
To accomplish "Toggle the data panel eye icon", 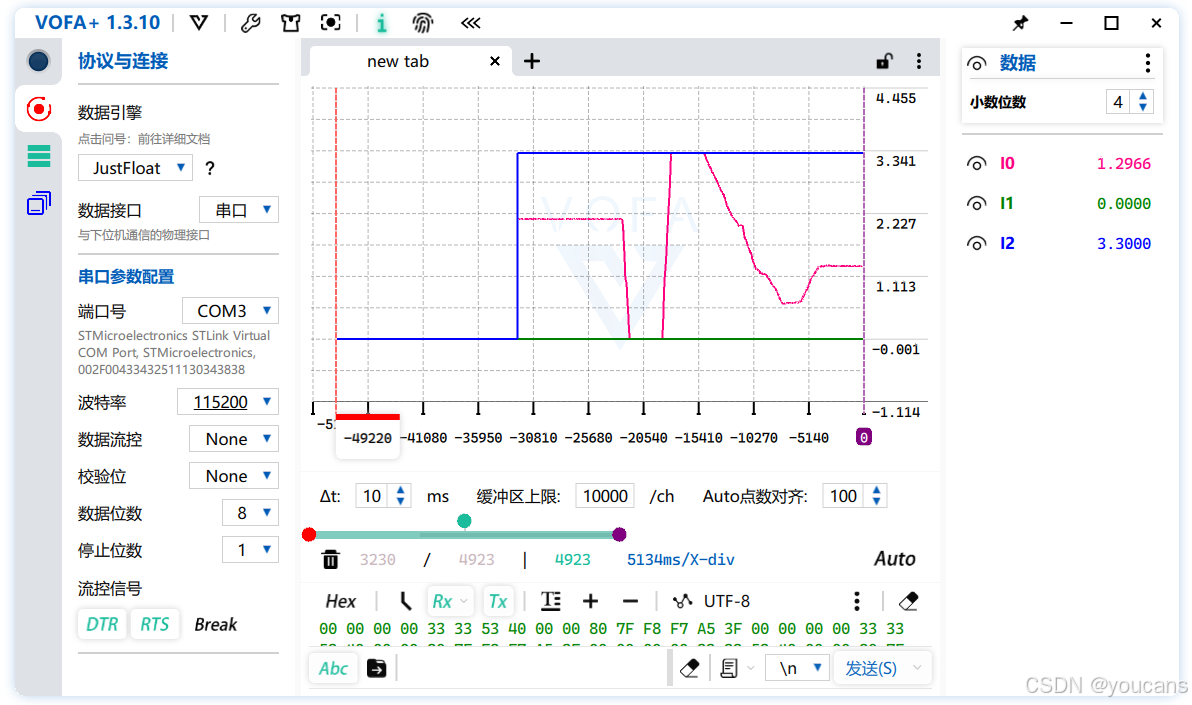I will [977, 63].
